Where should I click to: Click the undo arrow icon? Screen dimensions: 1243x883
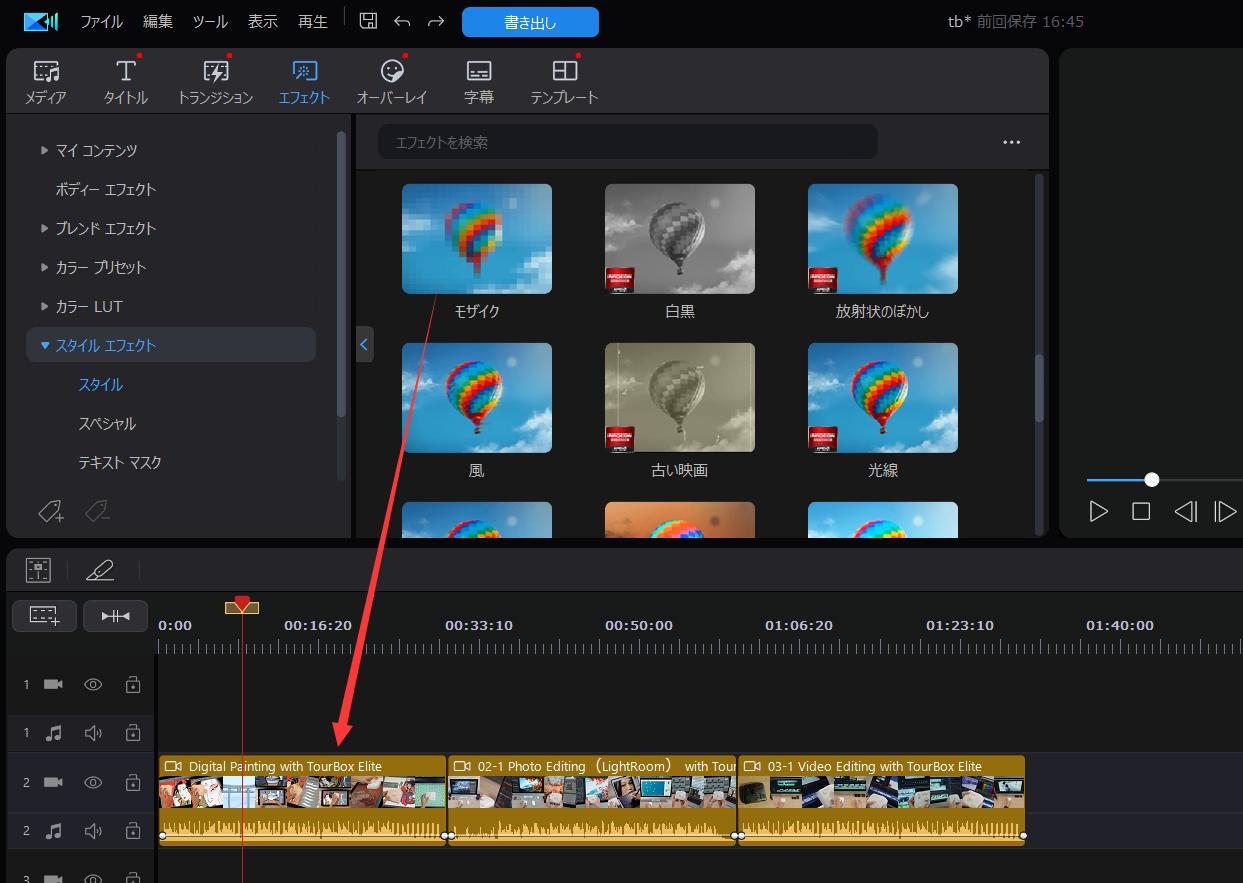(x=402, y=21)
